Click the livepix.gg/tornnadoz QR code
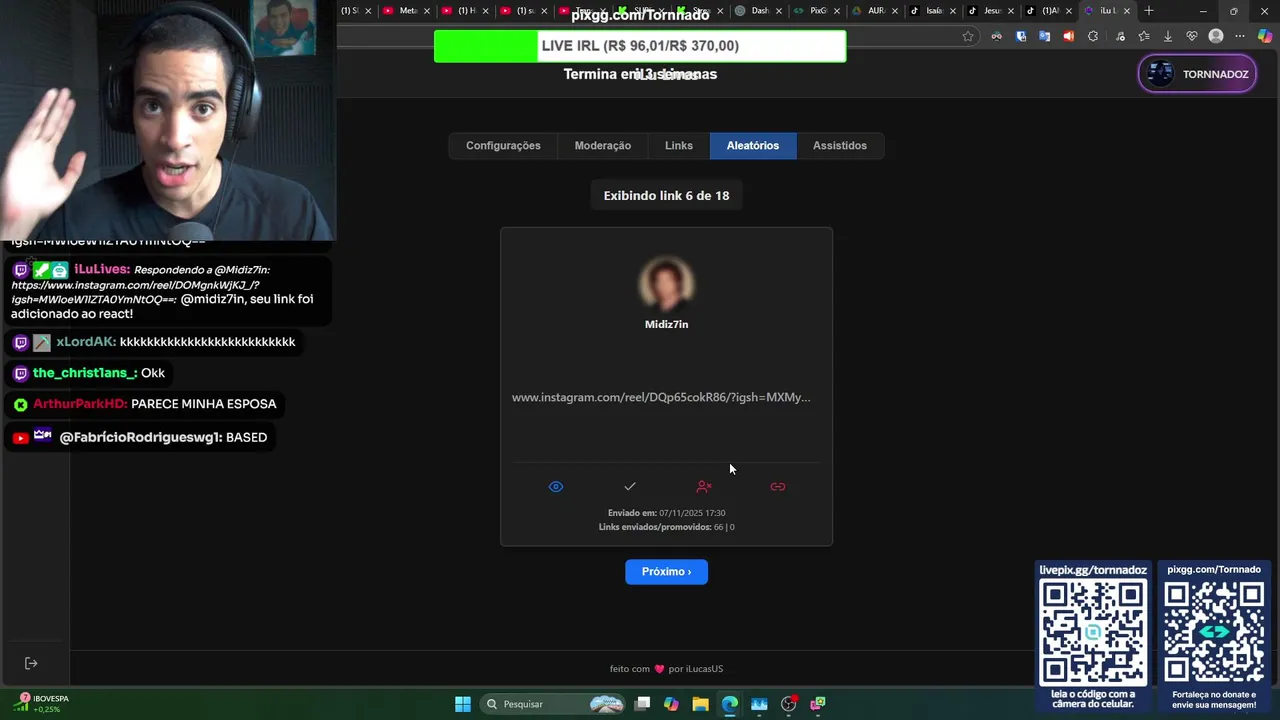Viewport: 1280px width, 720px height. tap(1093, 633)
